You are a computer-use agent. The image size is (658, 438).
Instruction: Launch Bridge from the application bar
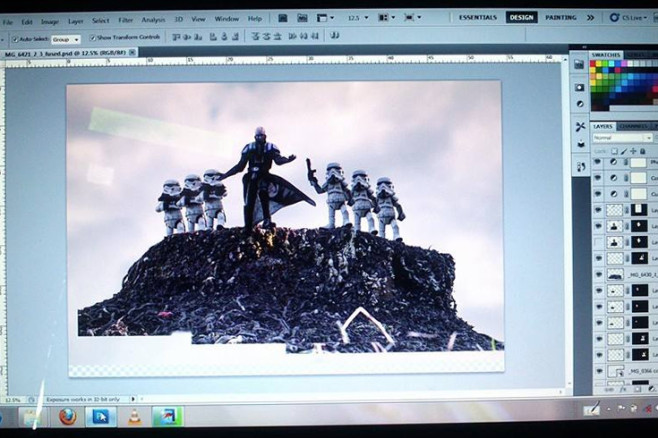[x=283, y=18]
